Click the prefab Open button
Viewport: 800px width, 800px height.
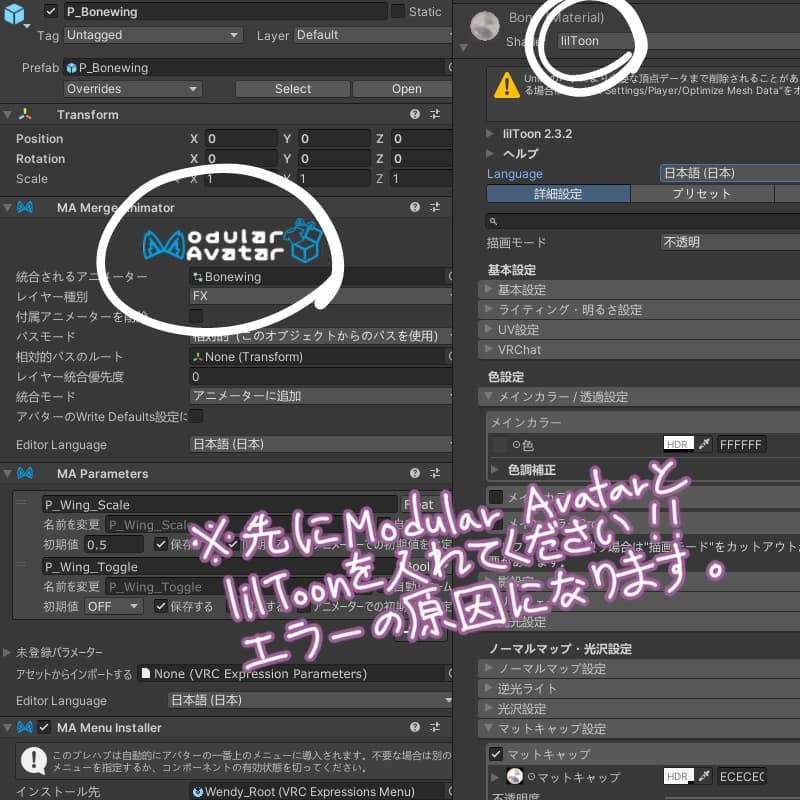pyautogui.click(x=403, y=89)
